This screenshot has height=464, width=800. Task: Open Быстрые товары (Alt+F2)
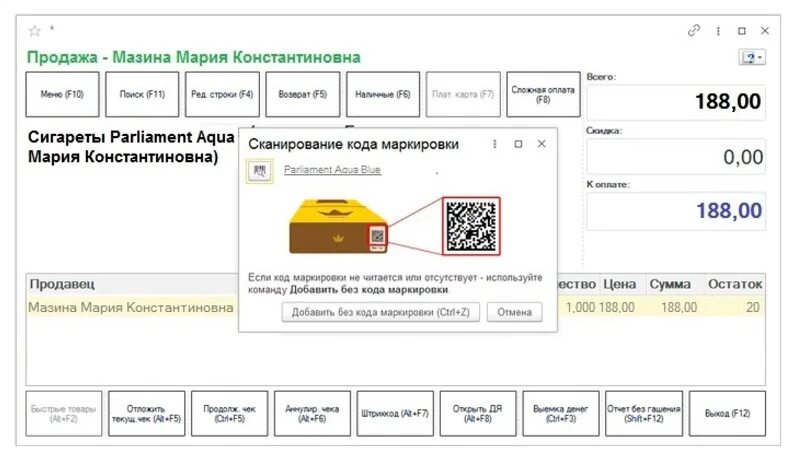pos(63,414)
